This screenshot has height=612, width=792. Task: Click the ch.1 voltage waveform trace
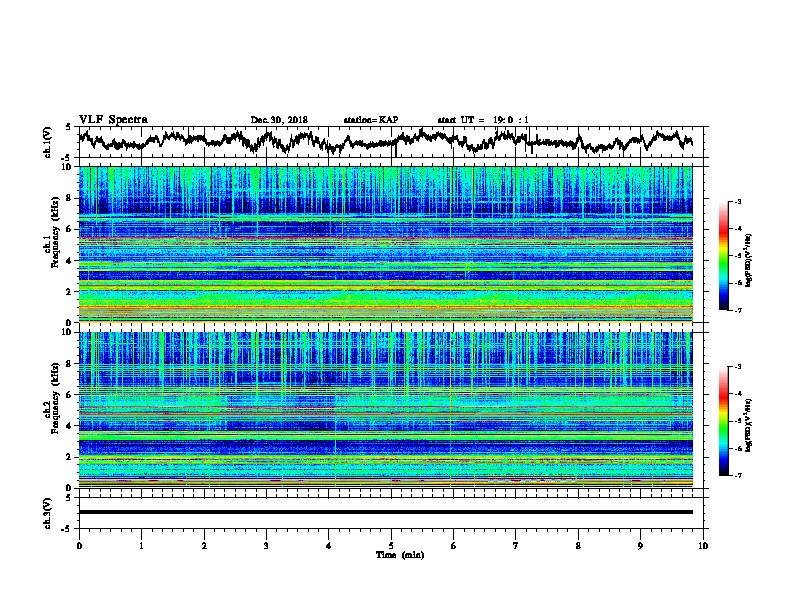[x=385, y=141]
